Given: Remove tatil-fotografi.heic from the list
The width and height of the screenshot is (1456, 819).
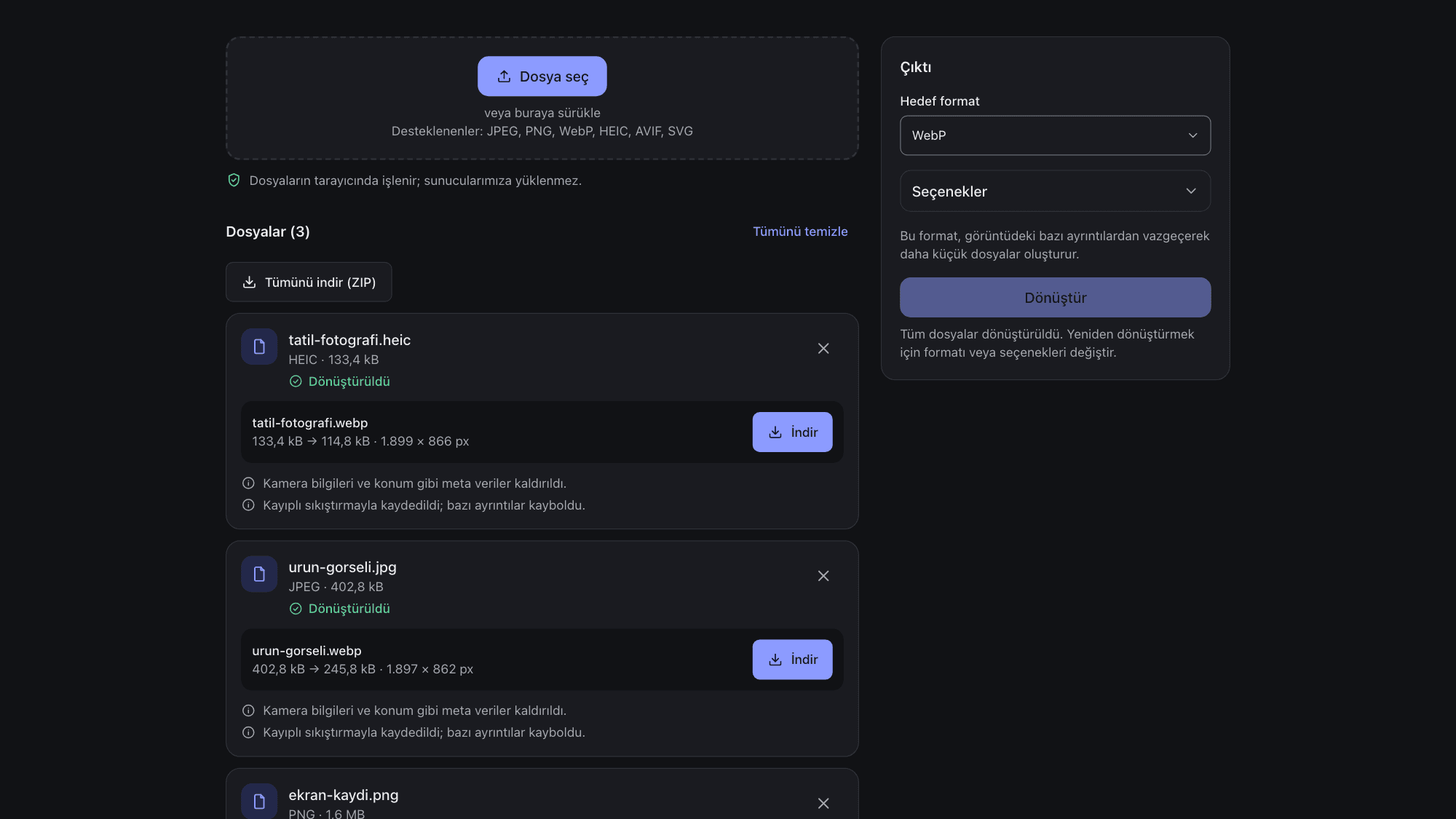Looking at the screenshot, I should click(x=823, y=349).
